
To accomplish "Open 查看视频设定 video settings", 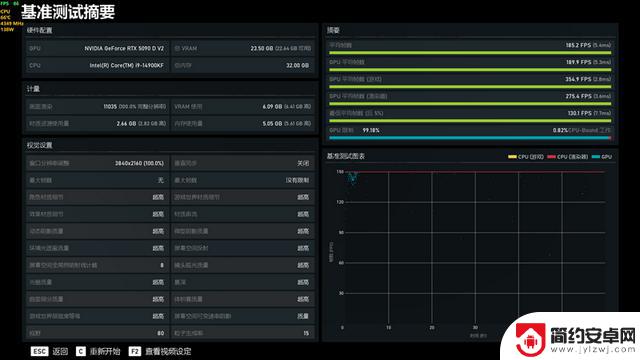I will pos(168,351).
